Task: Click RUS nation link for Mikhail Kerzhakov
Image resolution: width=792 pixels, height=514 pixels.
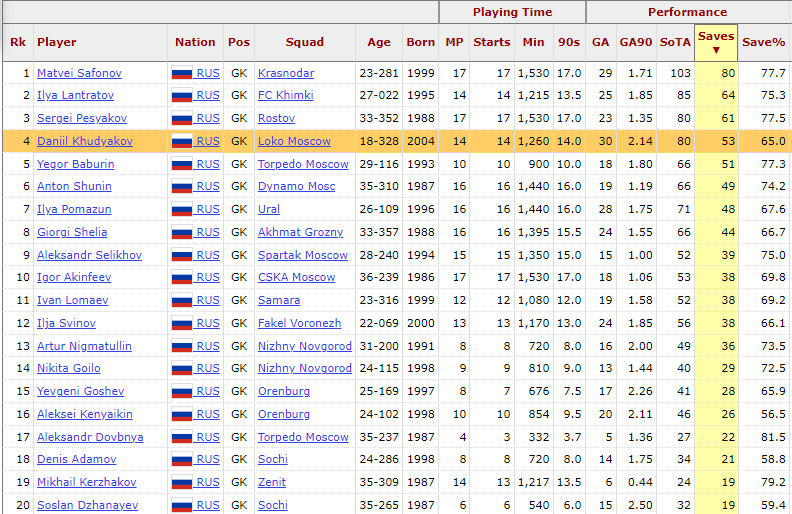Action: click(x=208, y=482)
